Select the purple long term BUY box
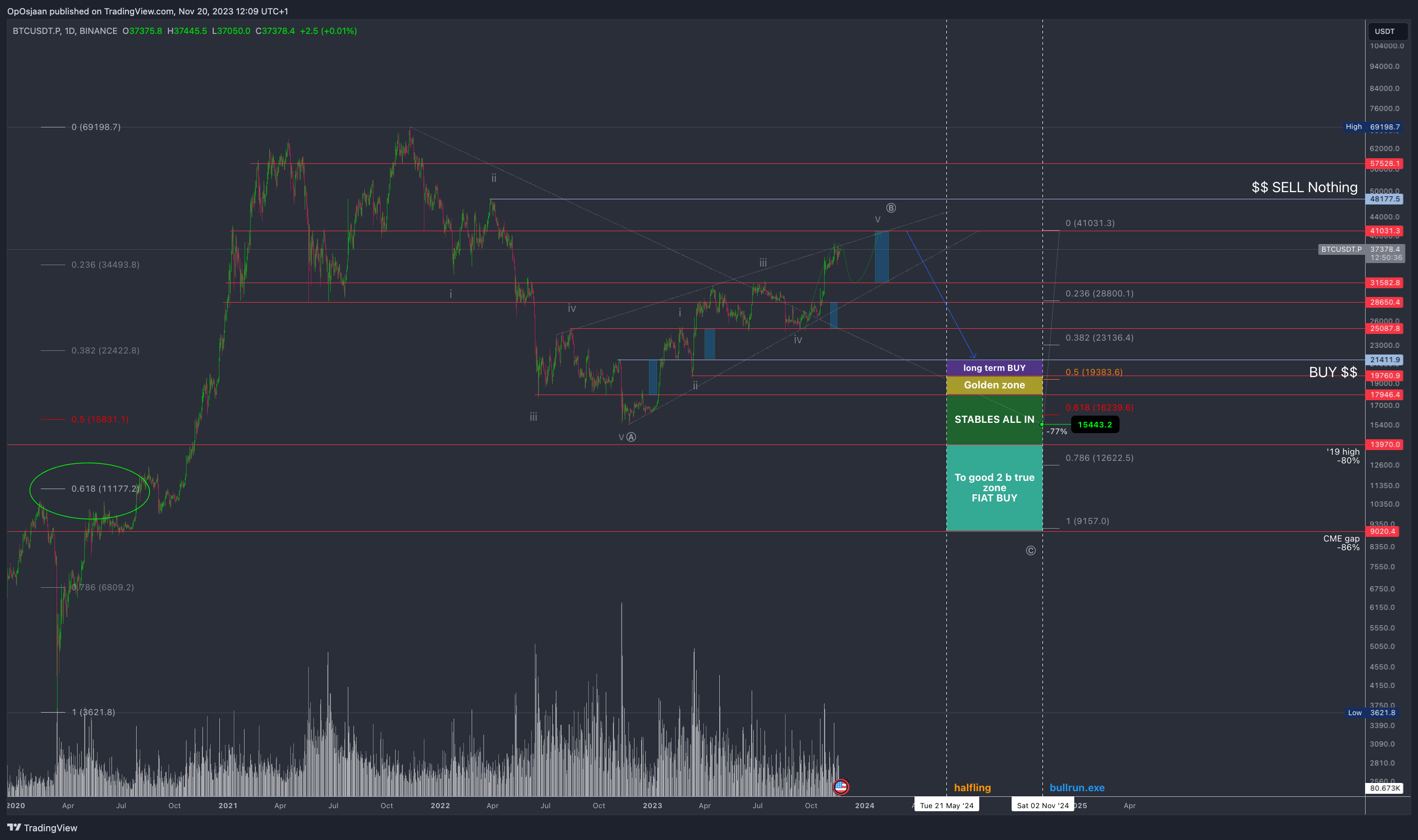The width and height of the screenshot is (1418, 840). pos(995,368)
